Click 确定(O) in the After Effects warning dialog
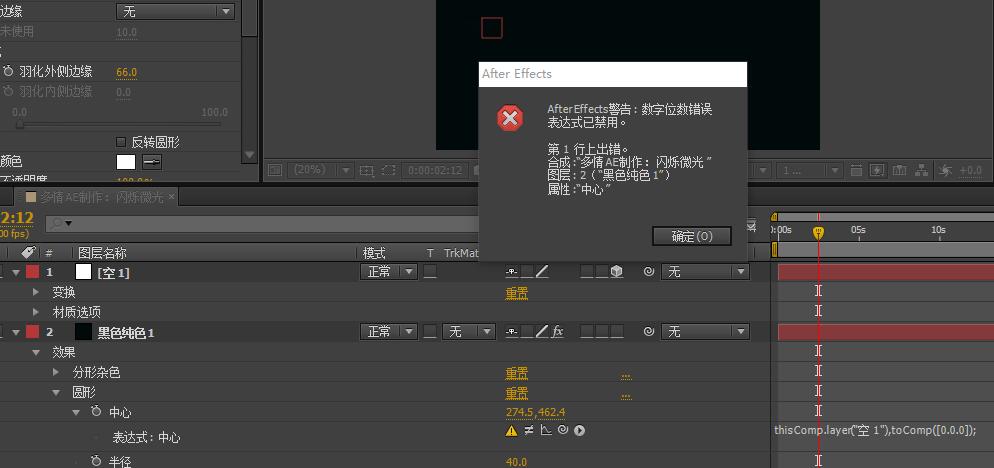Viewport: 994px width, 468px height. tap(692, 237)
